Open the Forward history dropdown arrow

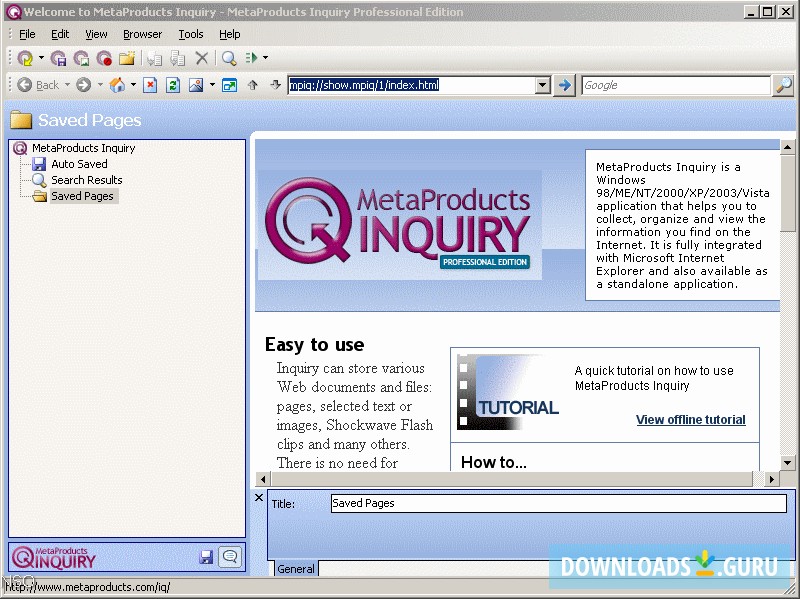point(100,85)
